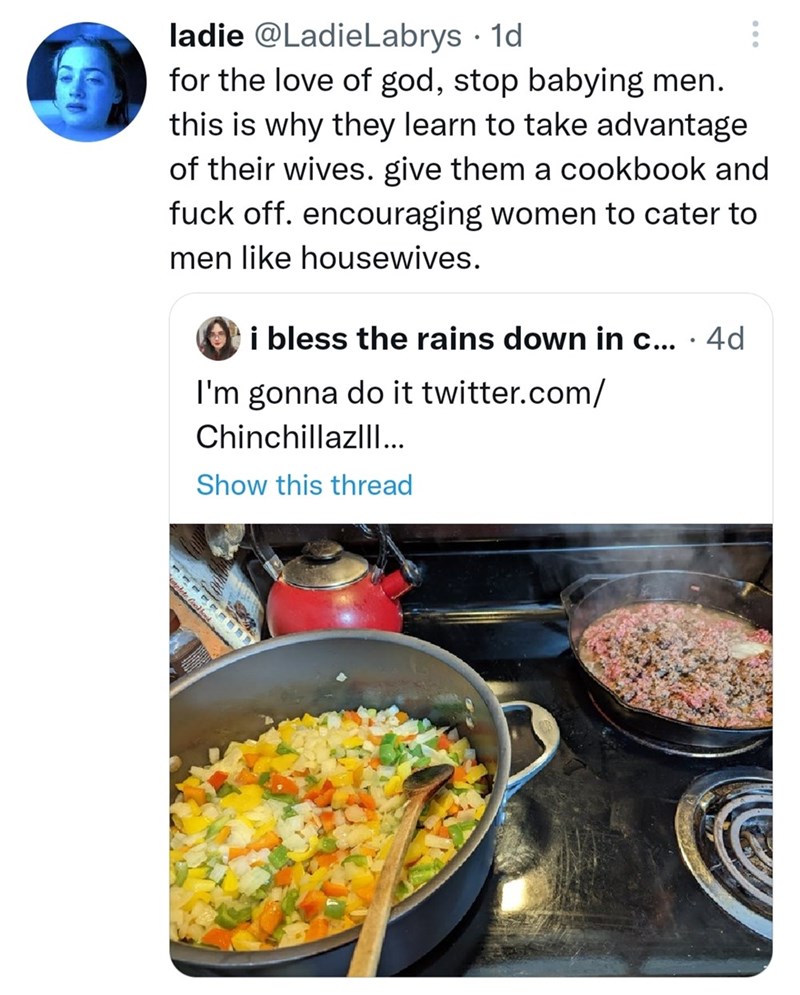This screenshot has width=800, height=995.
Task: Click the quoted tweet author's avatar
Action: (x=219, y=338)
